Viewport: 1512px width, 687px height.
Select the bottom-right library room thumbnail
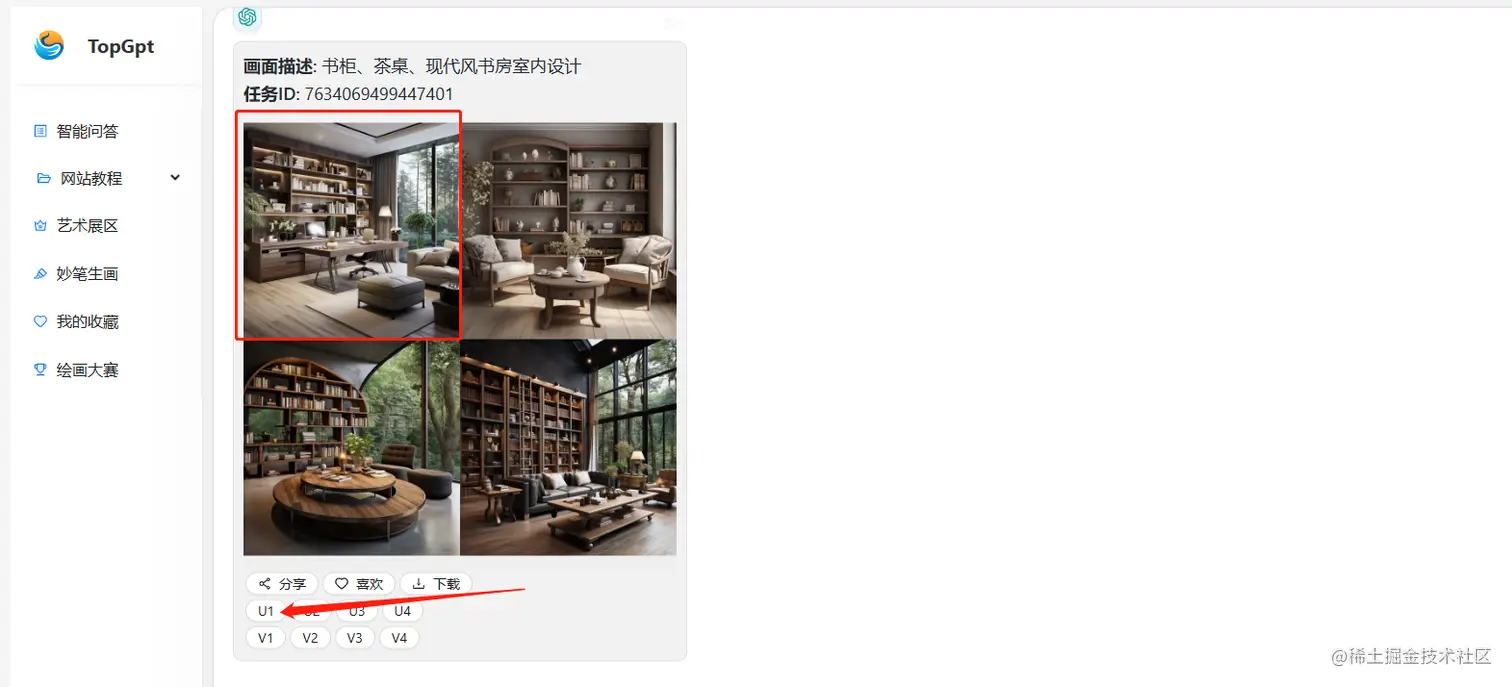pos(568,447)
